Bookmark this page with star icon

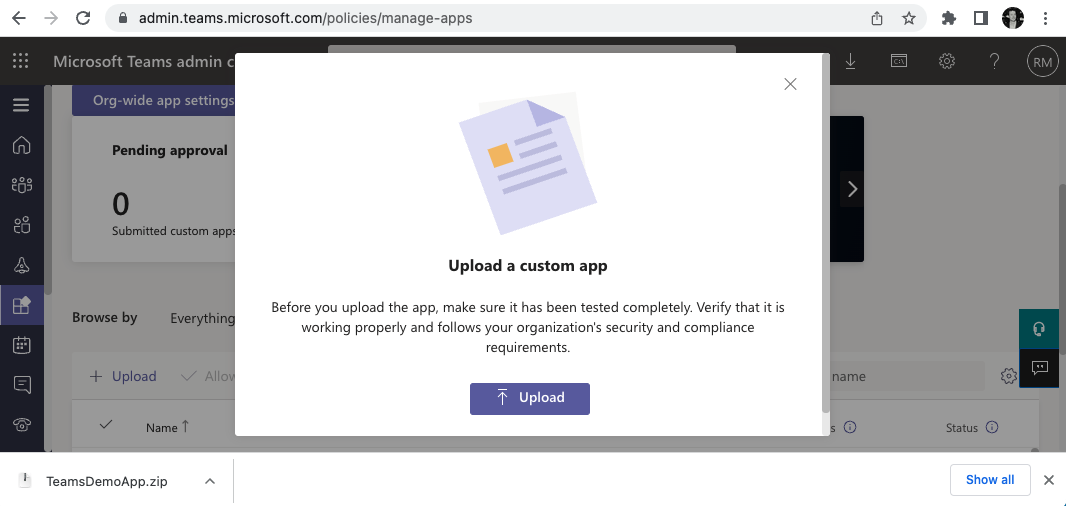[909, 18]
